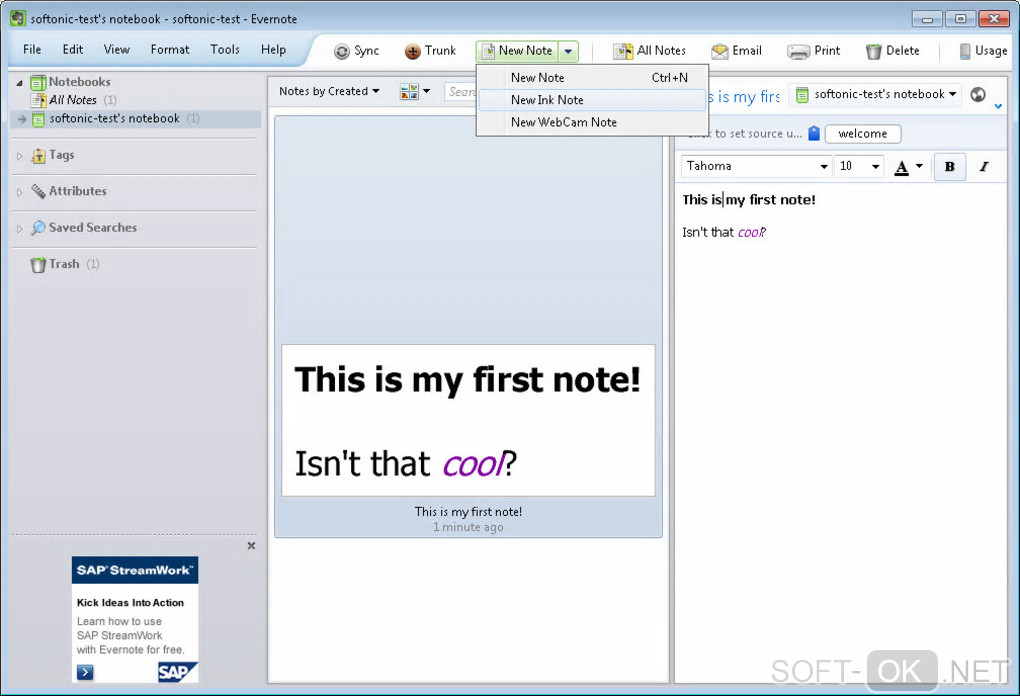The image size is (1020, 696).
Task: Open the View menu
Action: point(116,49)
